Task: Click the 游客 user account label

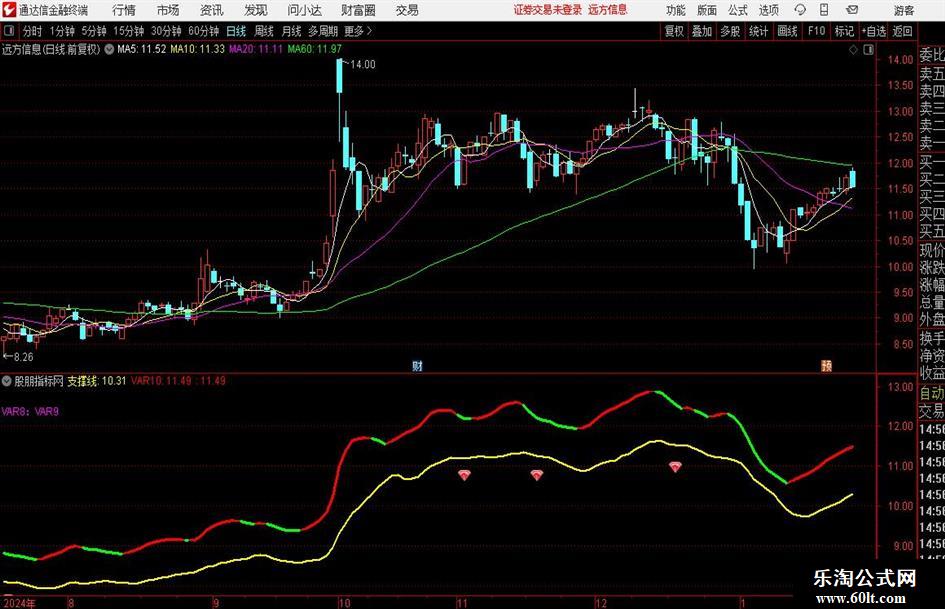Action: click(x=903, y=10)
